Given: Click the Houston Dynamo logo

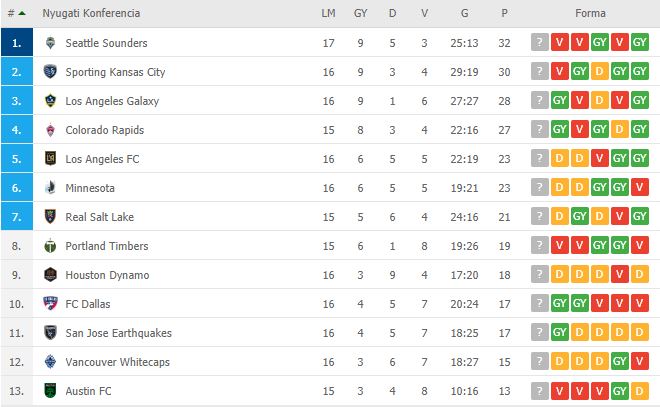Looking at the screenshot, I should [x=50, y=274].
